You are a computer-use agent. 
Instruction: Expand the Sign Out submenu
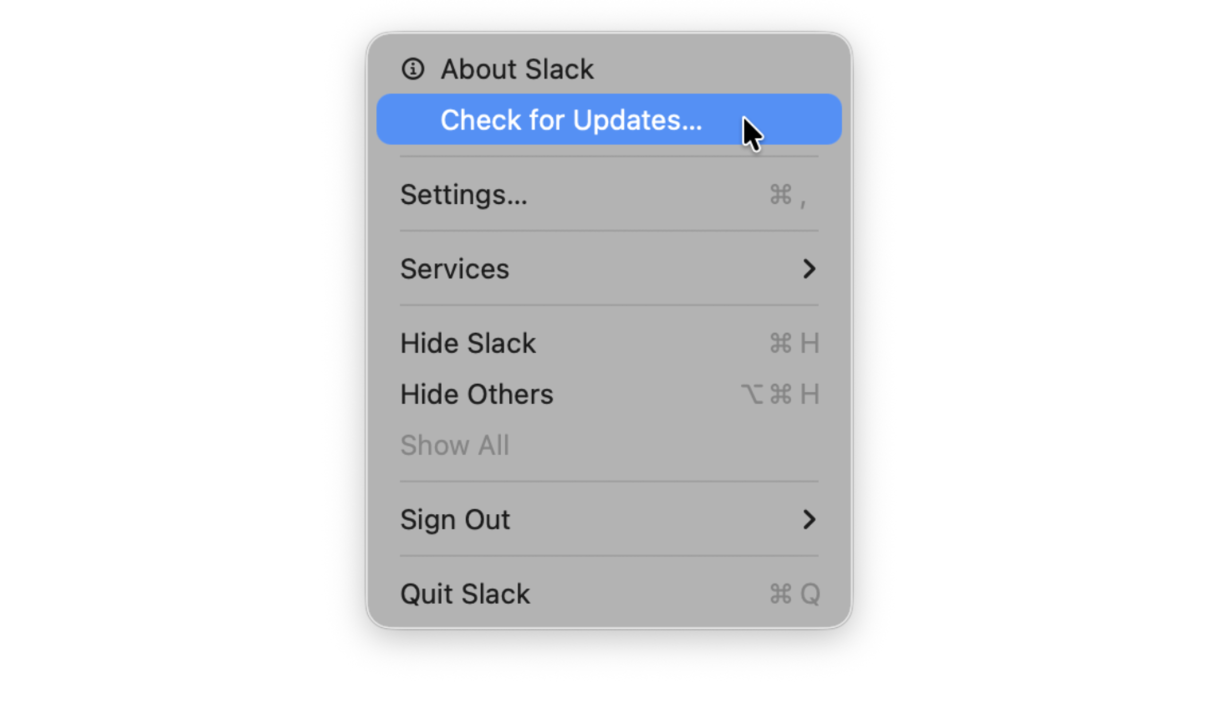pos(455,519)
